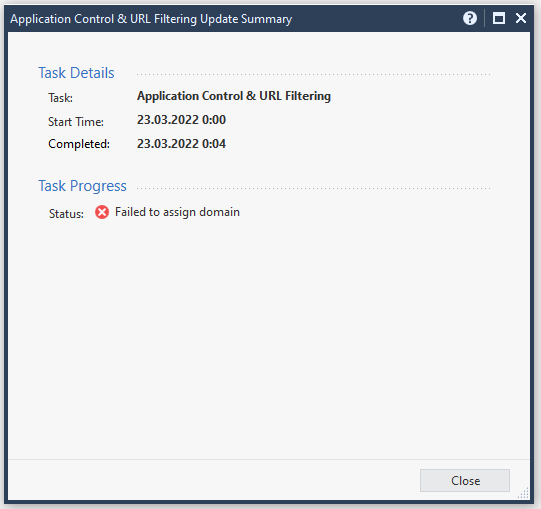Select the Task Progress heading
Screen dimensions: 541x509
[x=82, y=186]
